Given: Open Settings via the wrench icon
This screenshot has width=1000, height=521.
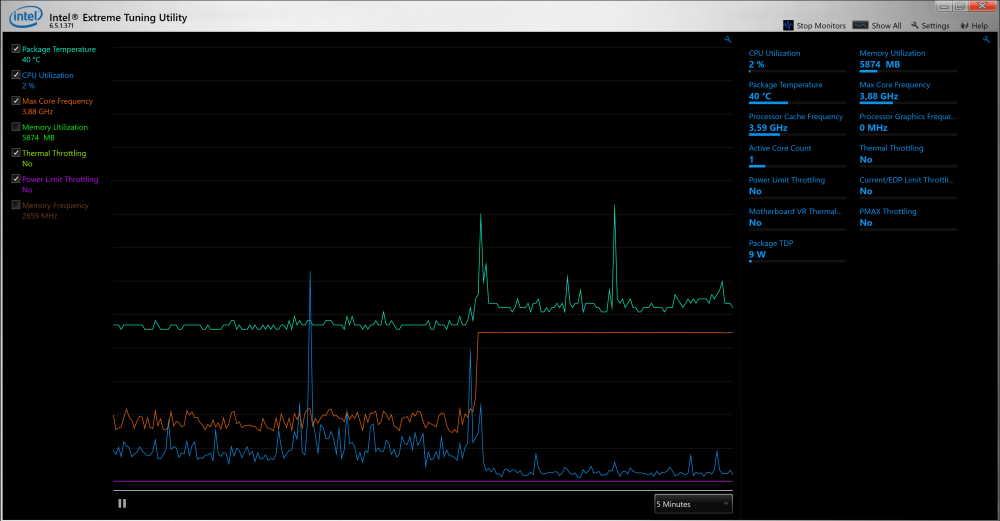Looking at the screenshot, I should click(914, 25).
